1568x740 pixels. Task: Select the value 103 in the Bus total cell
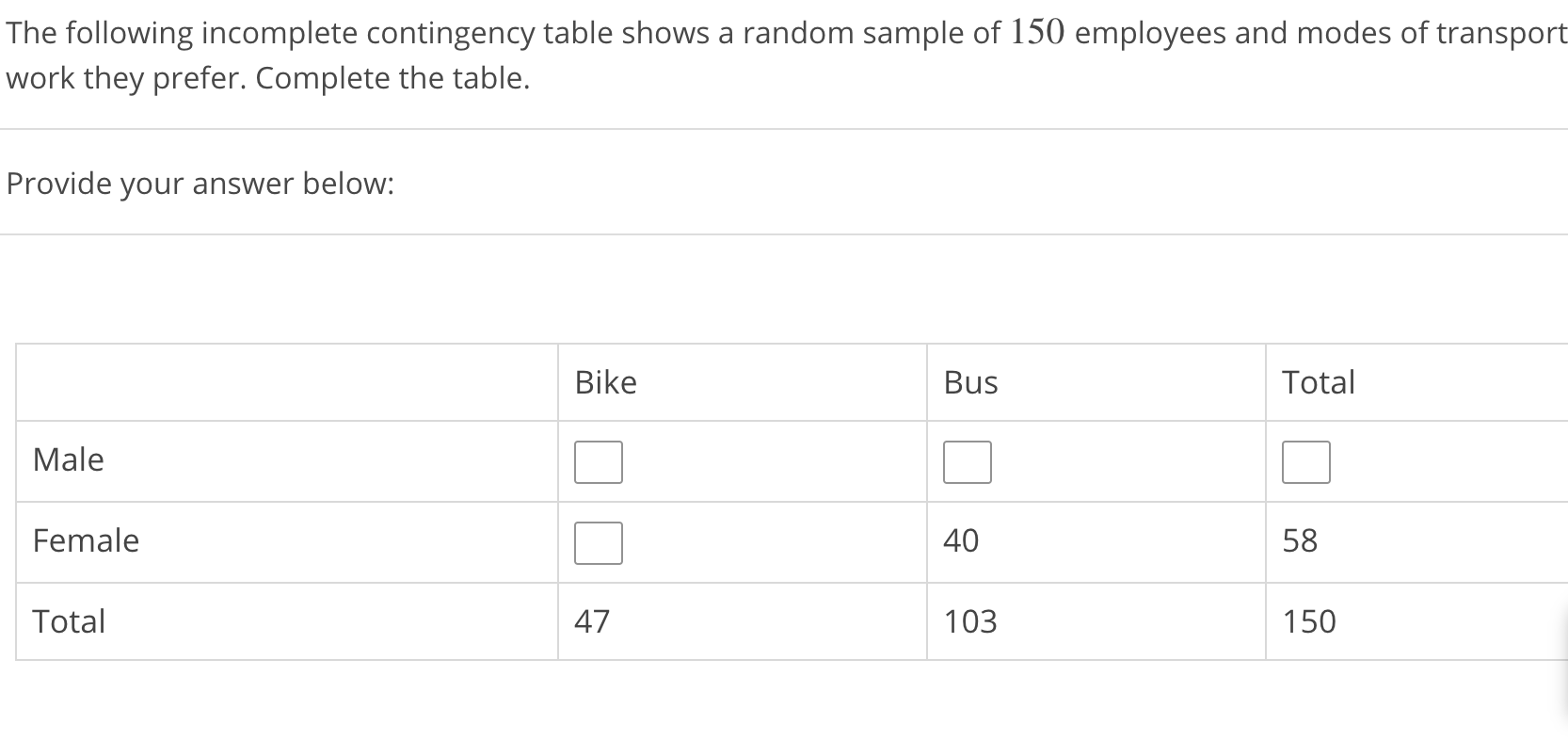coord(970,621)
